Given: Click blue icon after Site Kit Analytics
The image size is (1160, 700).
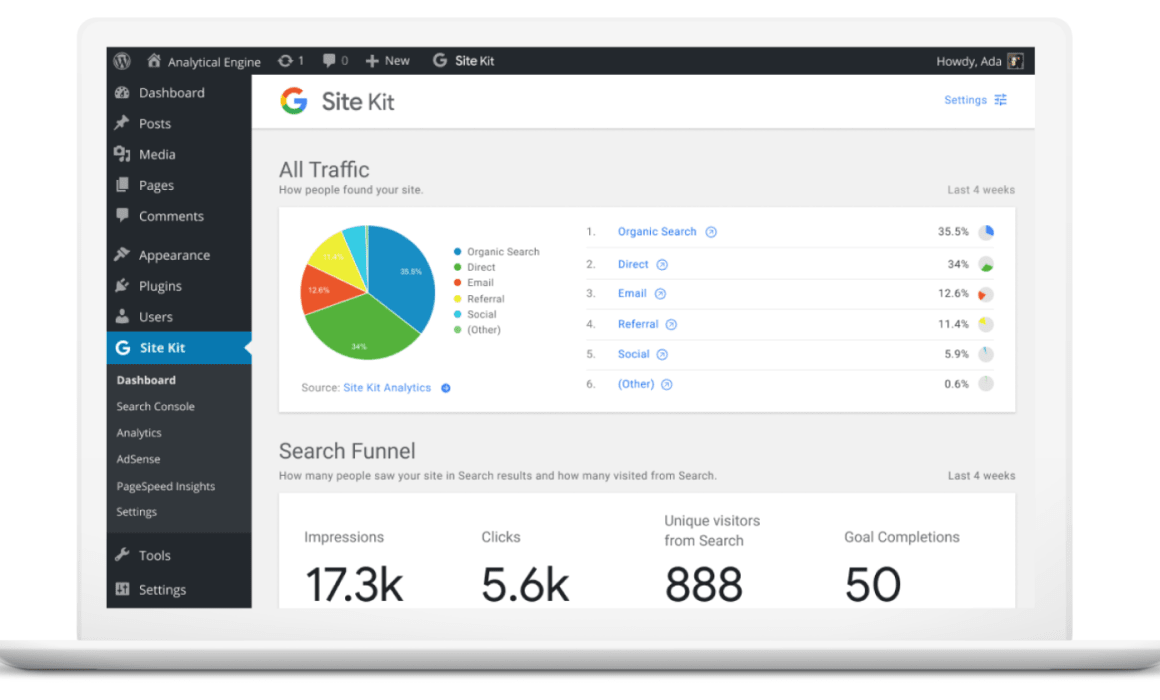Looking at the screenshot, I should coord(446,388).
